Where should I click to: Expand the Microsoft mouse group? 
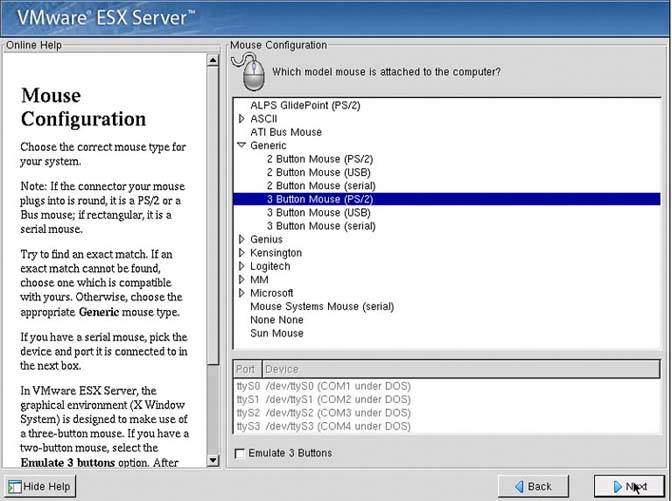click(x=241, y=293)
